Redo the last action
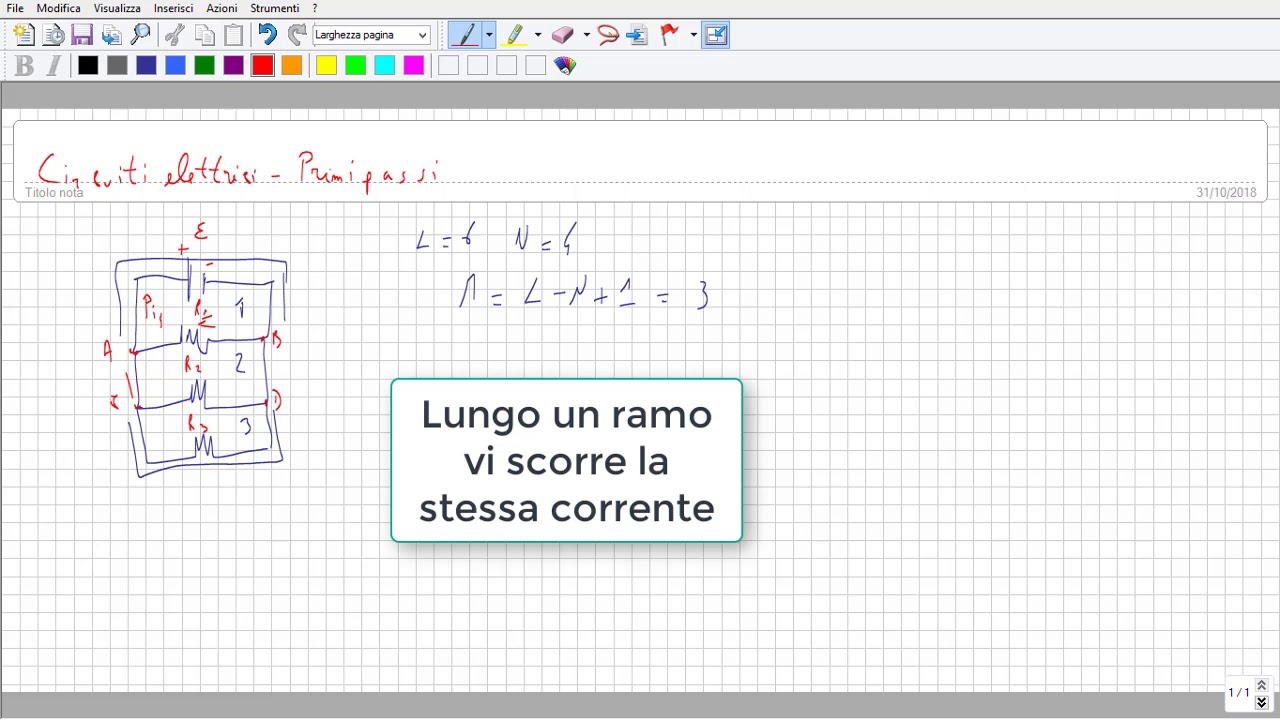1280x720 pixels. (x=297, y=35)
